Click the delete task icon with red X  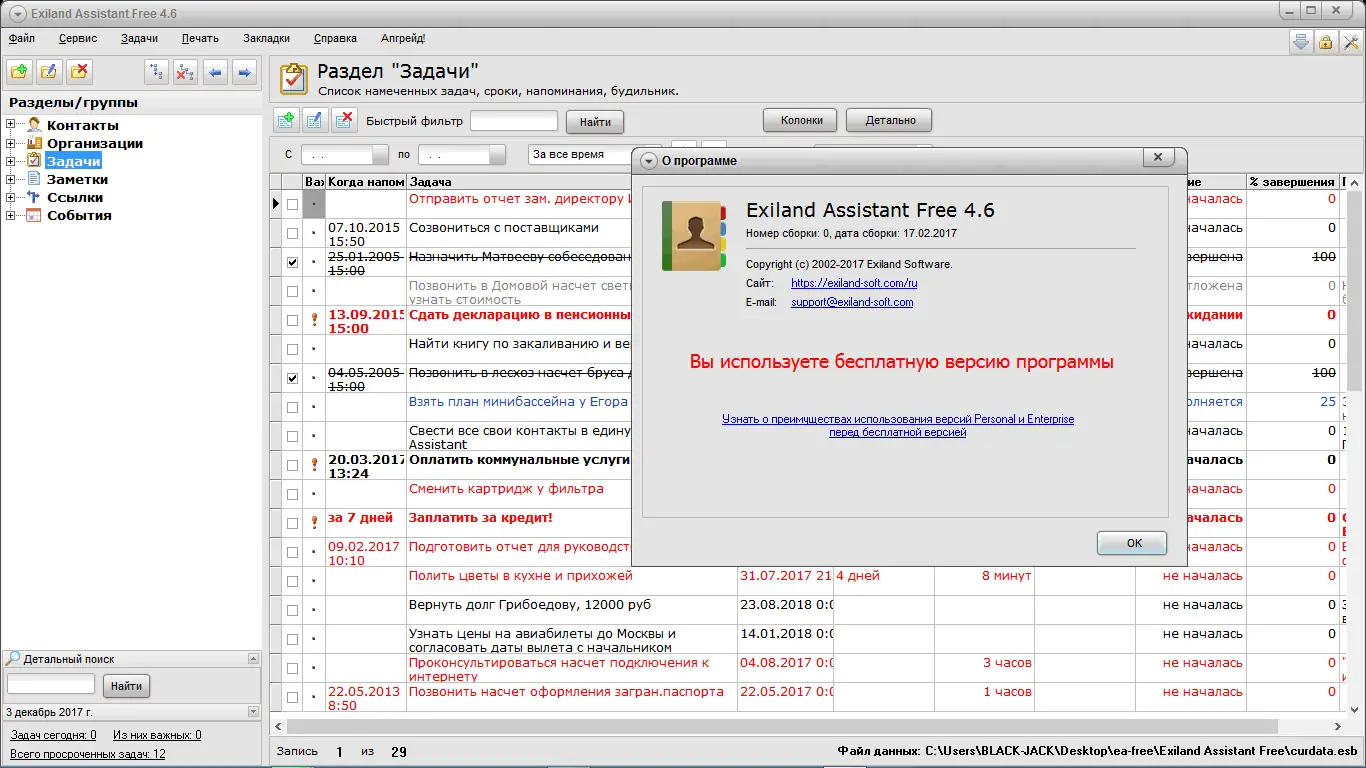[344, 120]
